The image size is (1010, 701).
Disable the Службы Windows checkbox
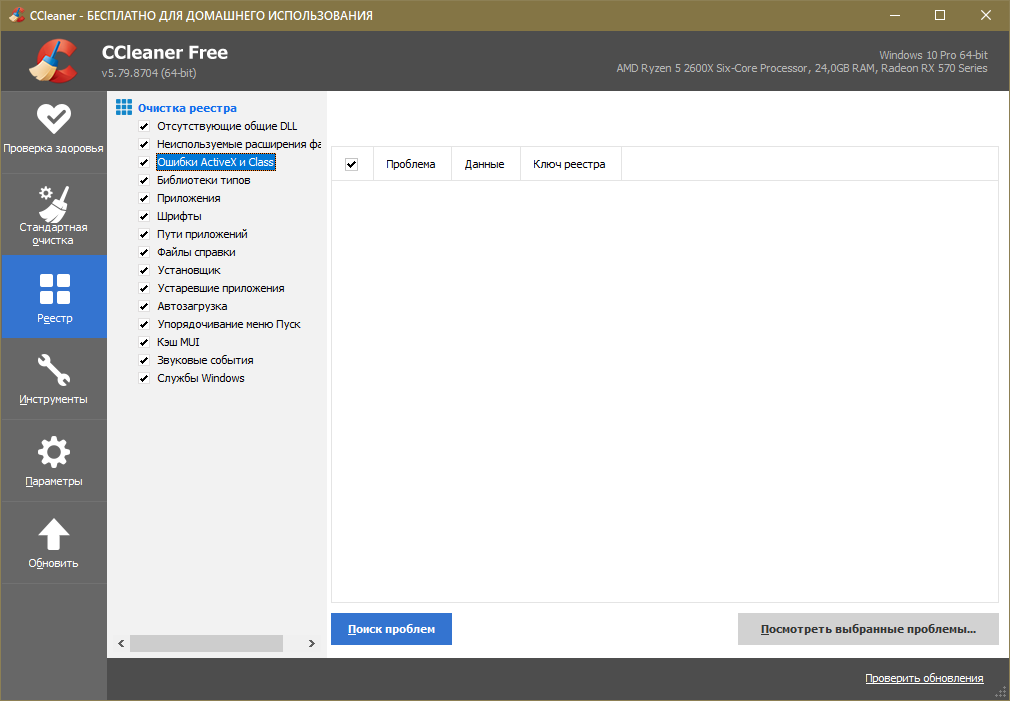(144, 379)
